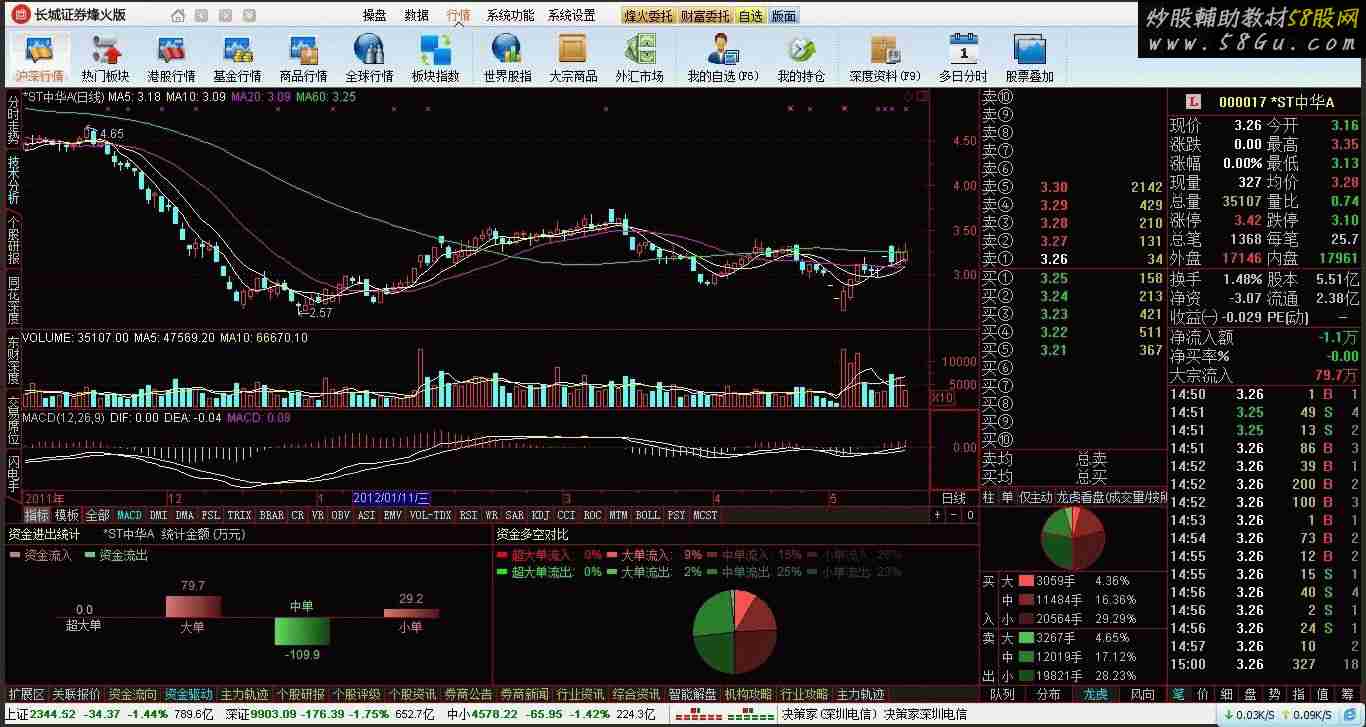This screenshot has height=727, width=1366.
Task: Select 个股研报 vertical side tab
Action: click(13, 240)
